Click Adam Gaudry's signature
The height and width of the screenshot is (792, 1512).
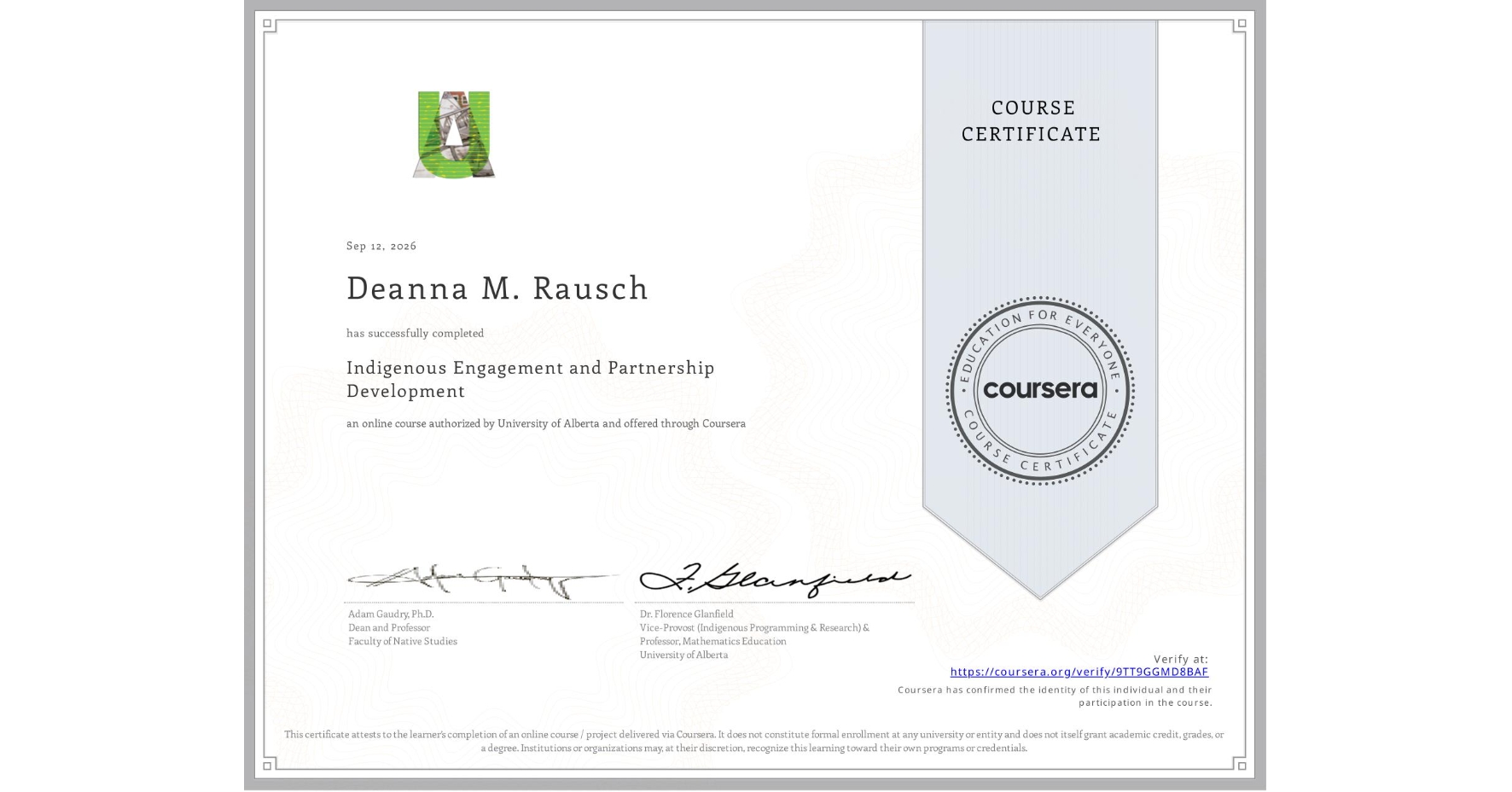click(x=483, y=580)
